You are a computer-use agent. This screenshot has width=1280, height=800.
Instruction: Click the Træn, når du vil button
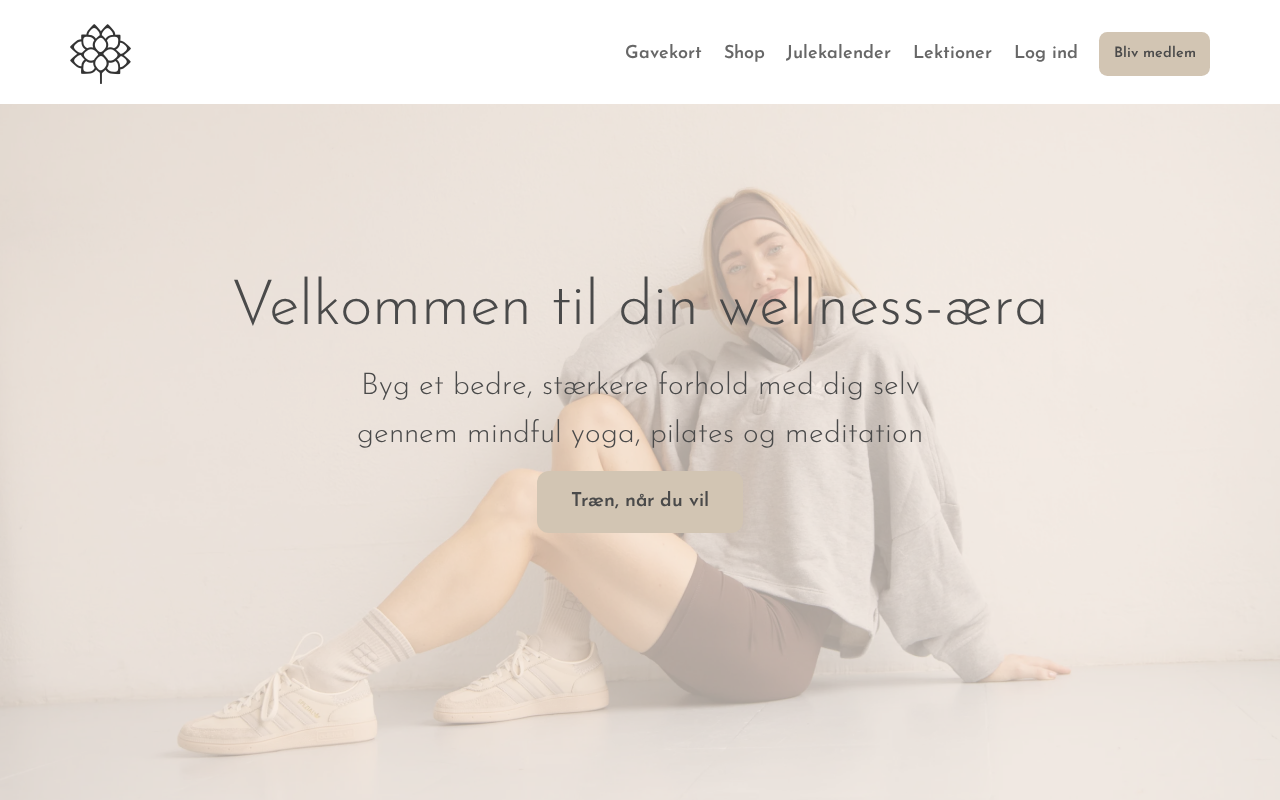(640, 502)
